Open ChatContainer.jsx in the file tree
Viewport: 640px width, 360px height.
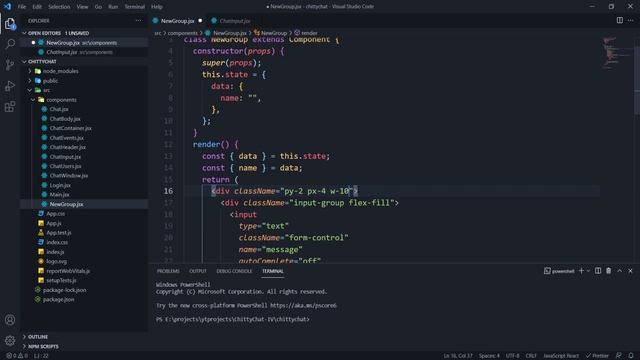click(71, 128)
